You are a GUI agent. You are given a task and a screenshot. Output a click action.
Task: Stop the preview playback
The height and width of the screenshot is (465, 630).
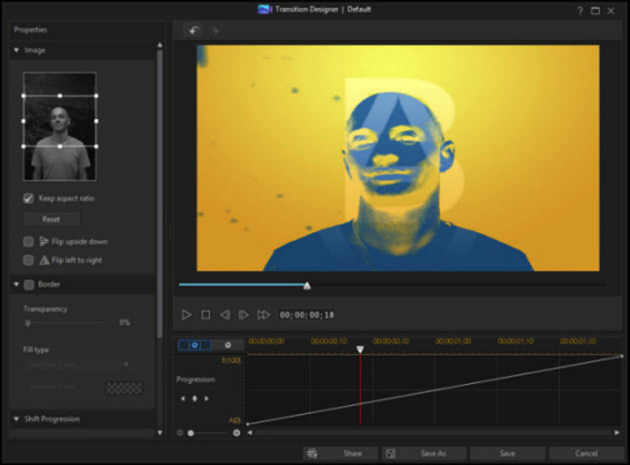pyautogui.click(x=206, y=315)
